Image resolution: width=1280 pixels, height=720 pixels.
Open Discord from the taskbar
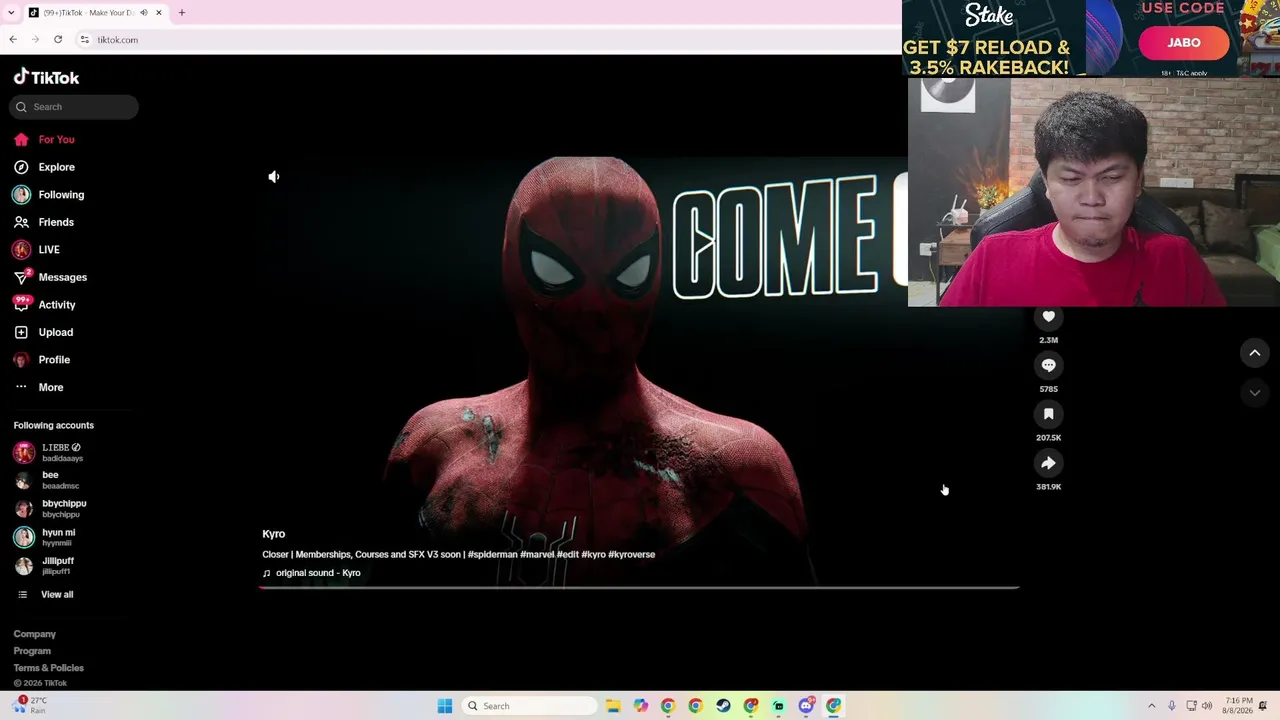tap(806, 706)
